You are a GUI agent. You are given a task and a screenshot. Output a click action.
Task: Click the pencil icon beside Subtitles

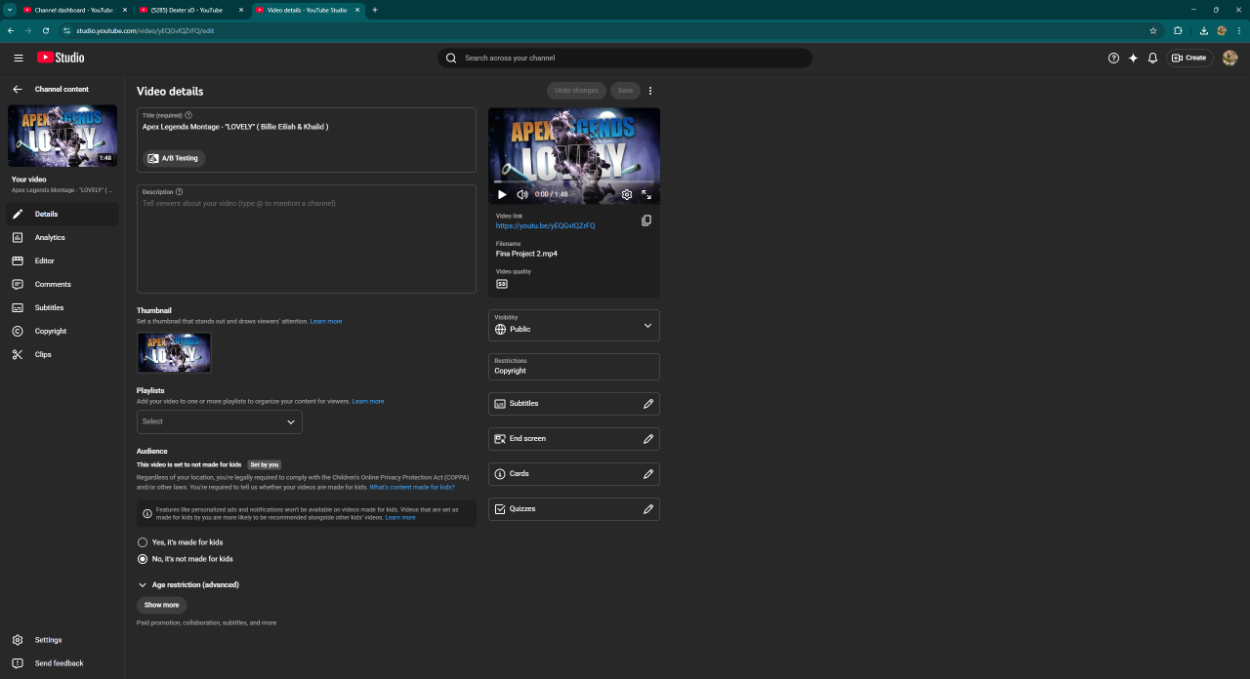648,404
